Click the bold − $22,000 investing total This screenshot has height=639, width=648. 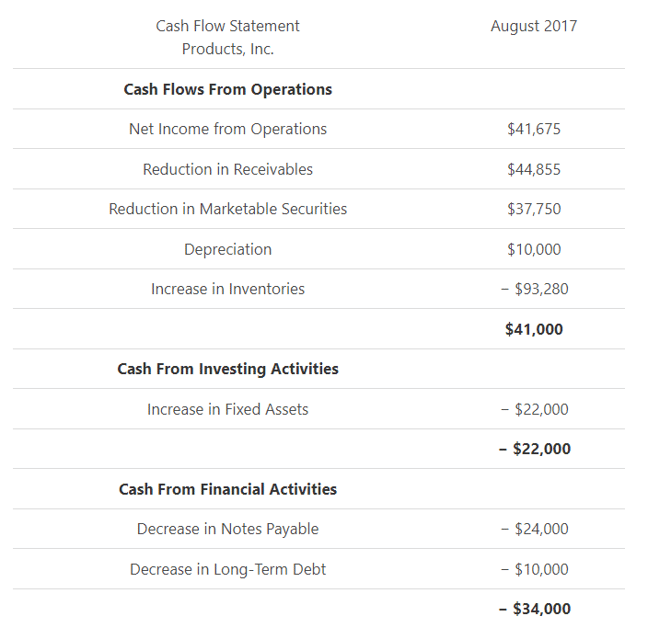coord(533,449)
